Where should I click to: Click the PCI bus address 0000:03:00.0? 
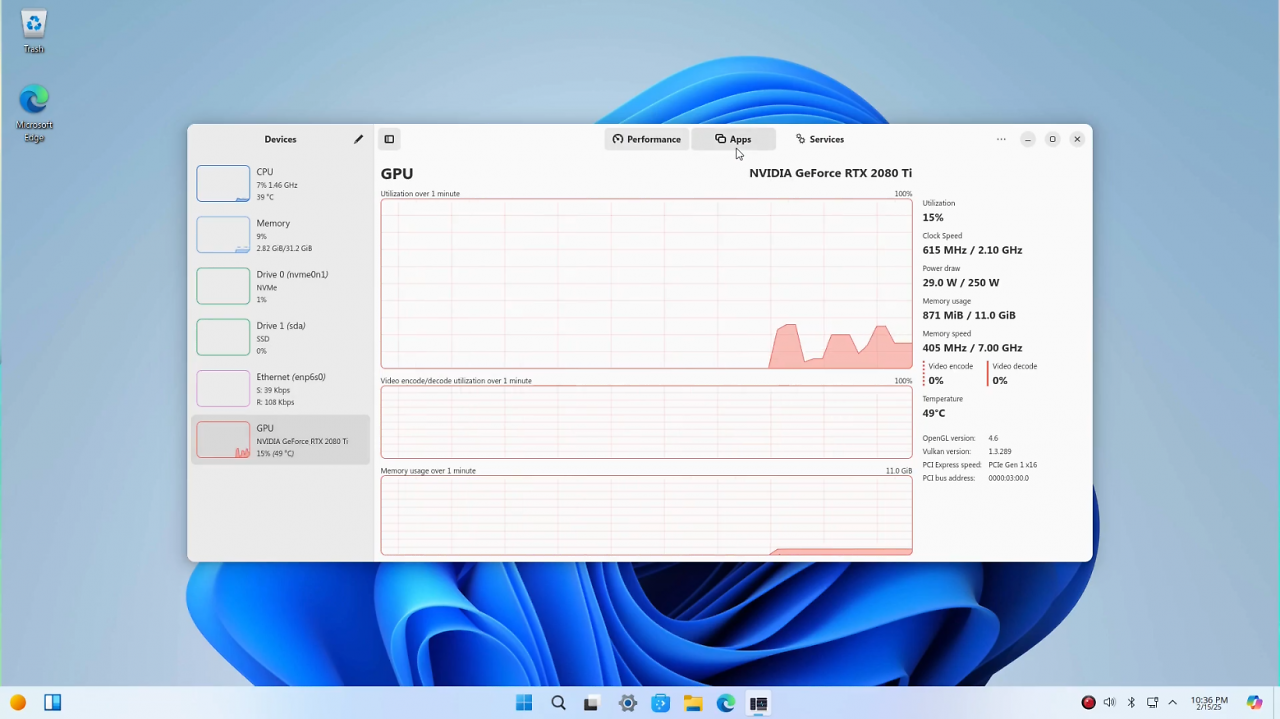coord(1008,478)
